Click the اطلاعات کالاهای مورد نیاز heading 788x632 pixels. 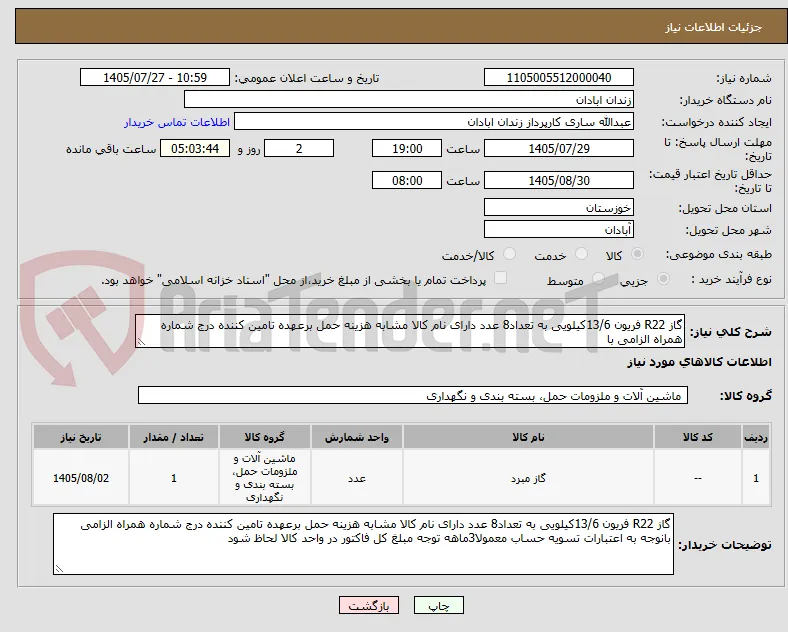click(699, 362)
